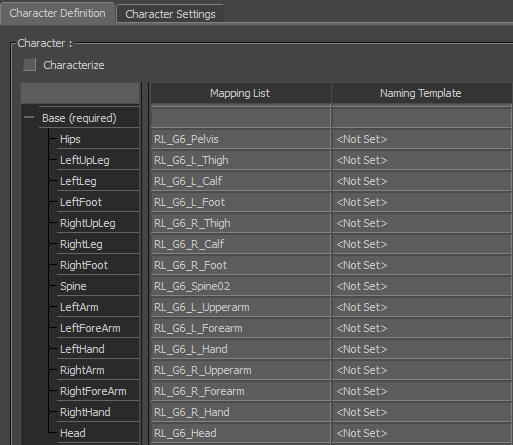513x445 pixels.
Task: Click the RL_G6_Spine02 mapping cell
Action: coord(240,286)
